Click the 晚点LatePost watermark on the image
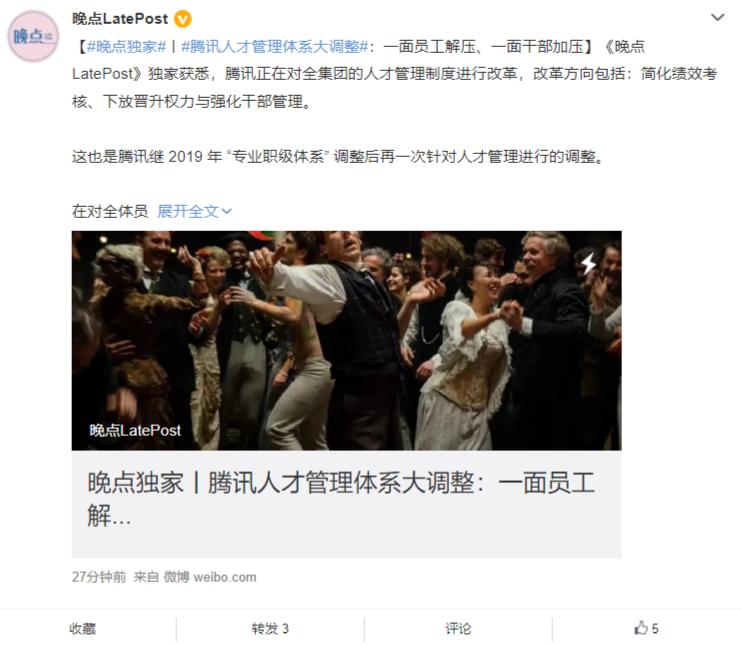741x645 pixels. pyautogui.click(x=135, y=430)
